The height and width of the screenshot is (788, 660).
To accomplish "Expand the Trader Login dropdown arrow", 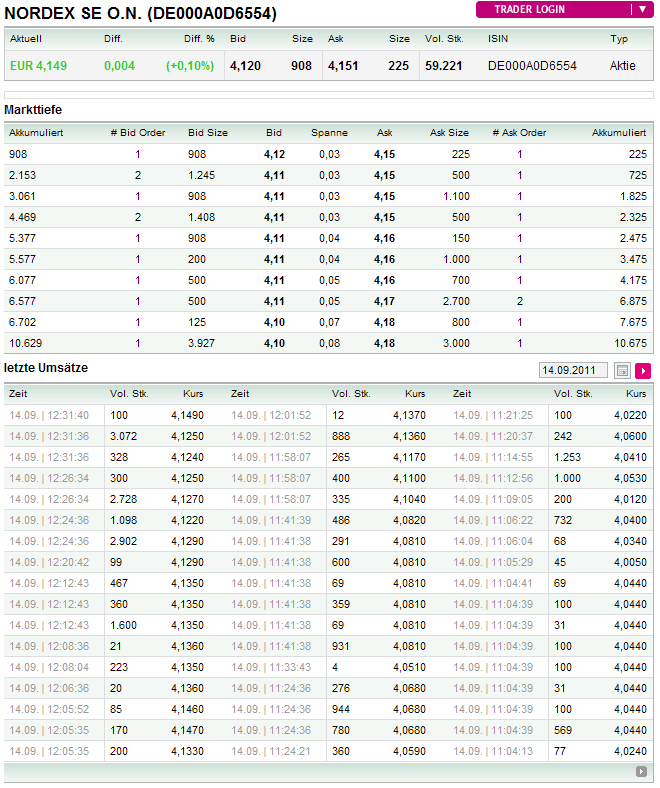I will pyautogui.click(x=641, y=10).
